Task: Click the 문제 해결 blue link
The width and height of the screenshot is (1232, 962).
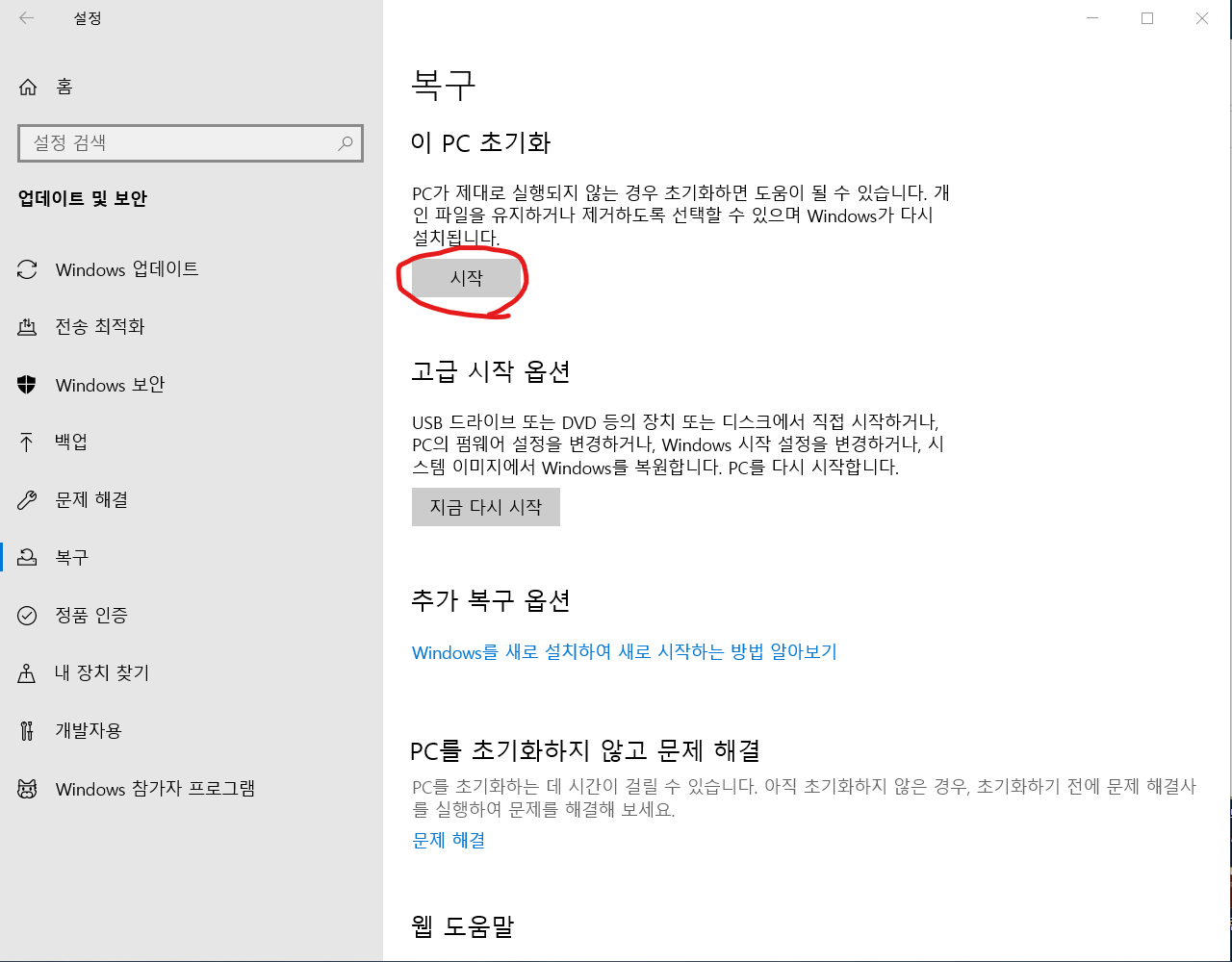Action: pyautogui.click(x=449, y=840)
